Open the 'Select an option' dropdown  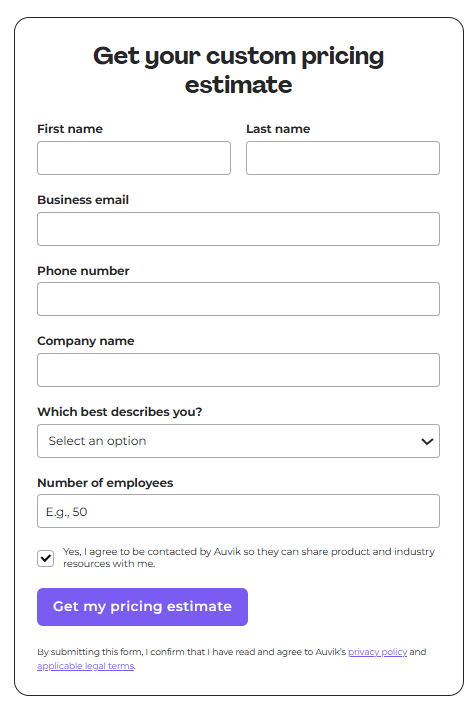pyautogui.click(x=238, y=441)
